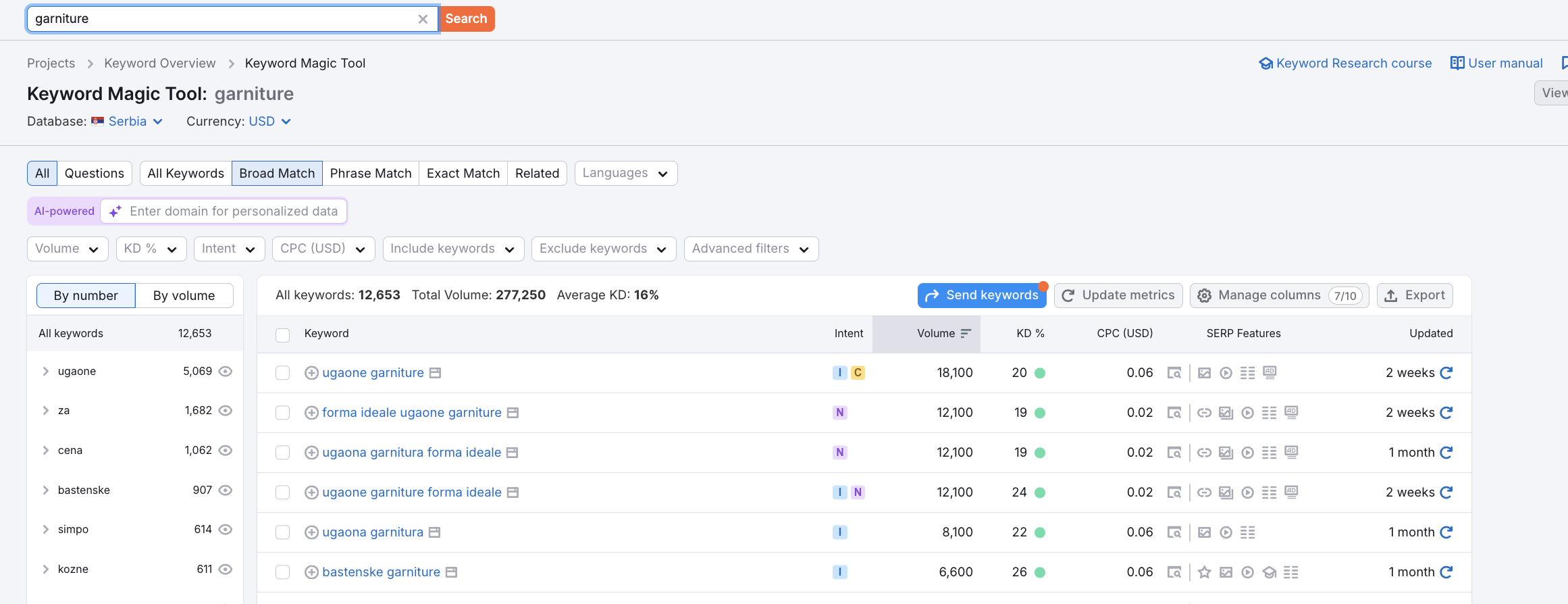Toggle eye visibility for kozne group

tap(226, 570)
